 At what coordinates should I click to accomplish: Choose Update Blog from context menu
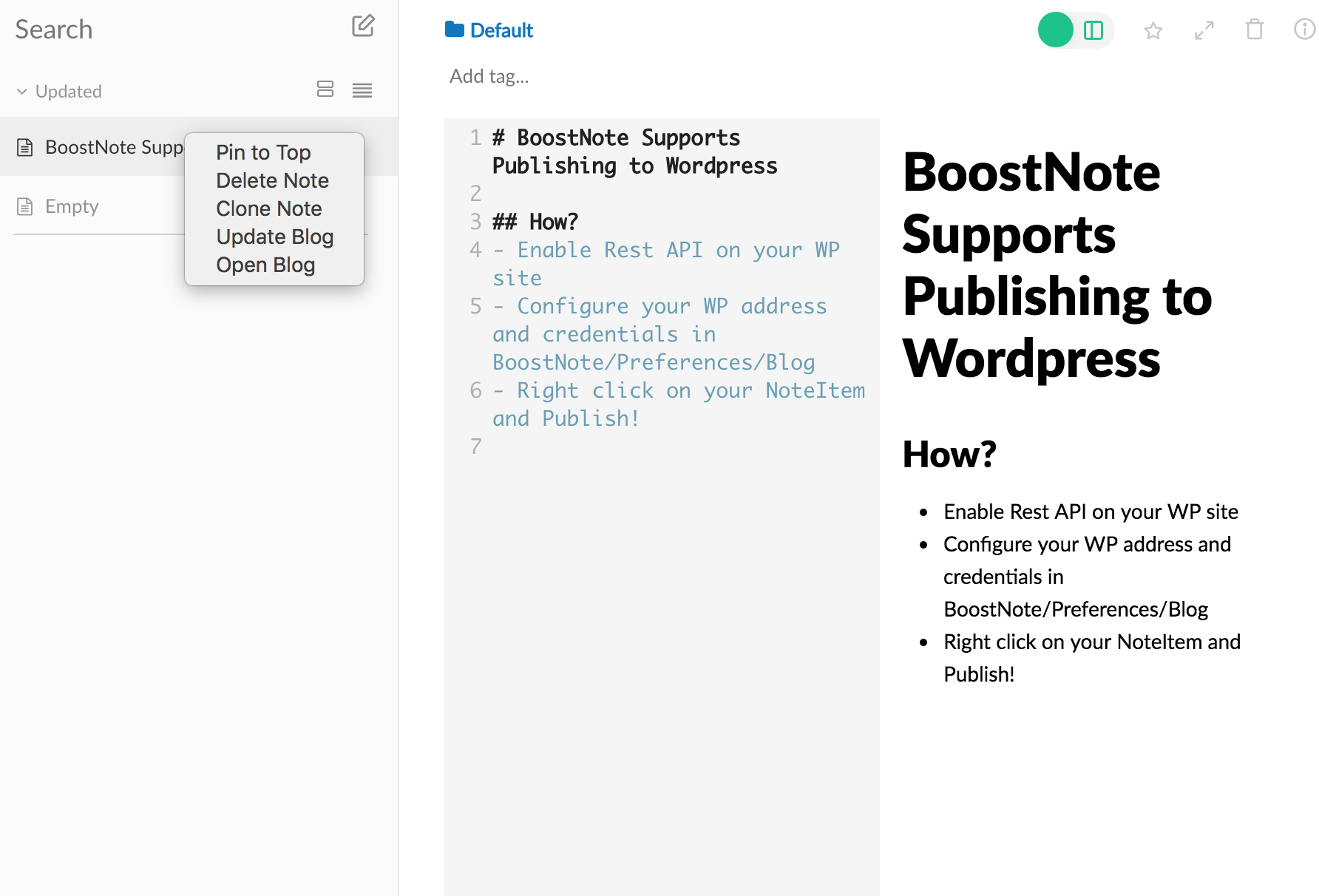pyautogui.click(x=275, y=237)
